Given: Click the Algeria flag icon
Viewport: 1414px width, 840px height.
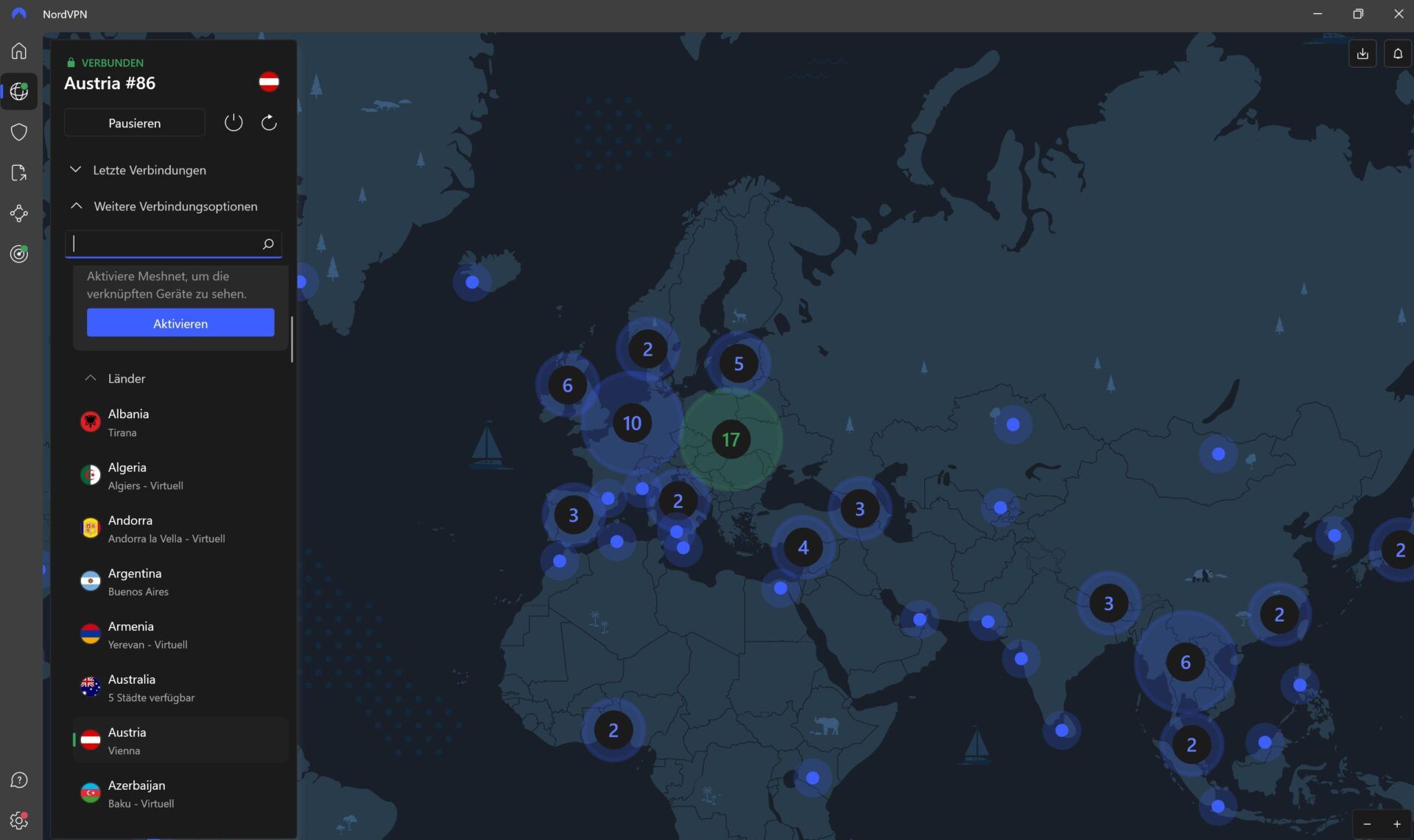Looking at the screenshot, I should pos(90,475).
